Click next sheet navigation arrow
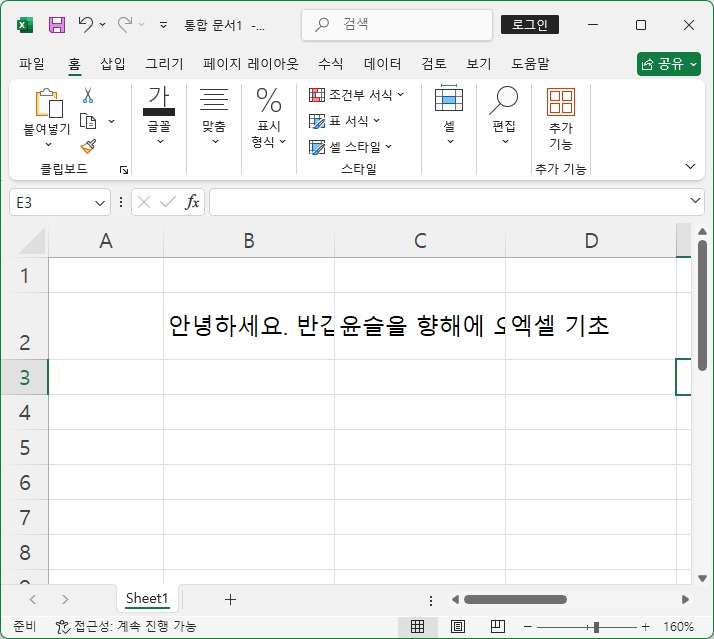 coord(65,599)
